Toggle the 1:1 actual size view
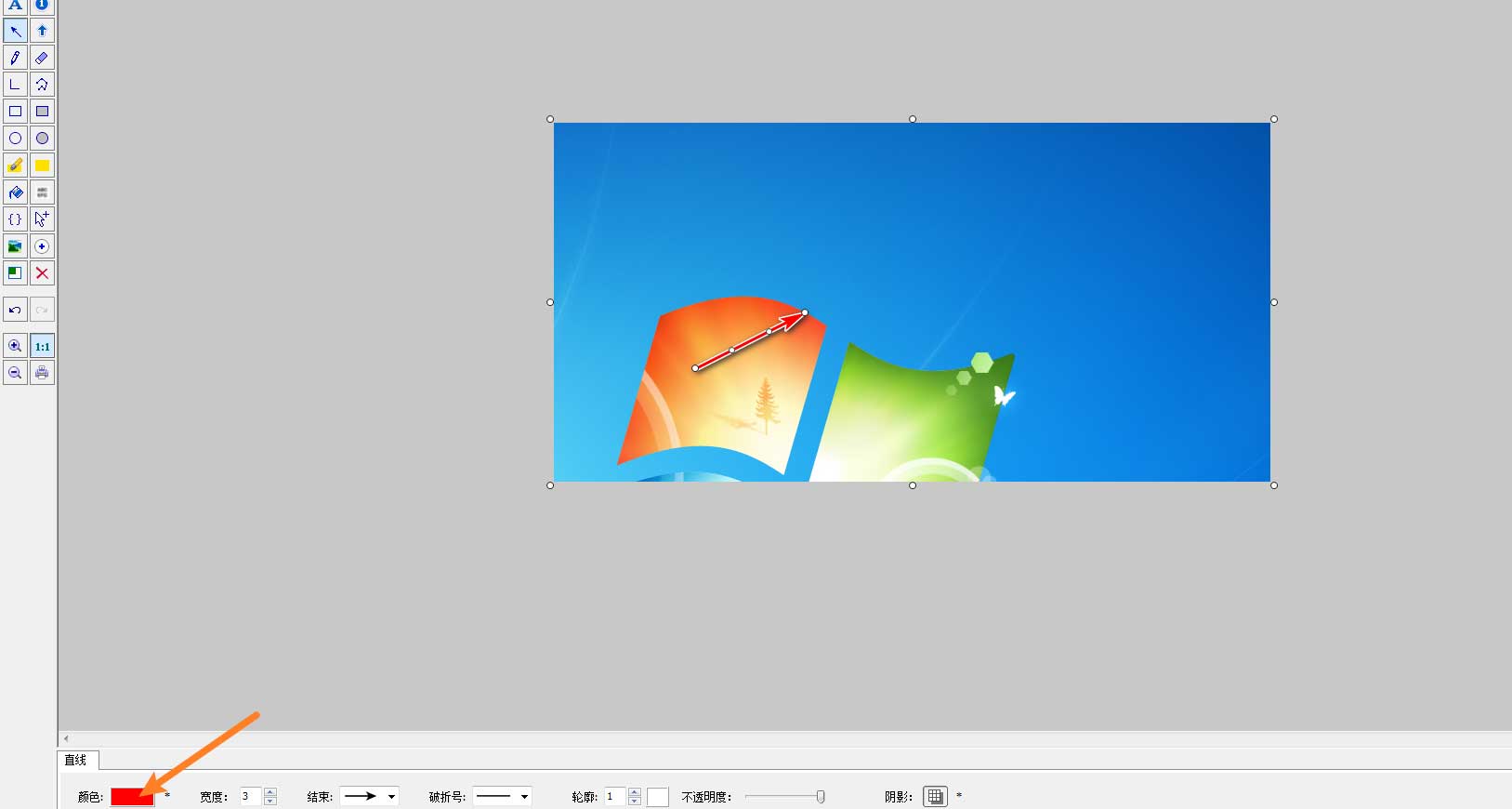This screenshot has height=809, width=1512. point(42,346)
